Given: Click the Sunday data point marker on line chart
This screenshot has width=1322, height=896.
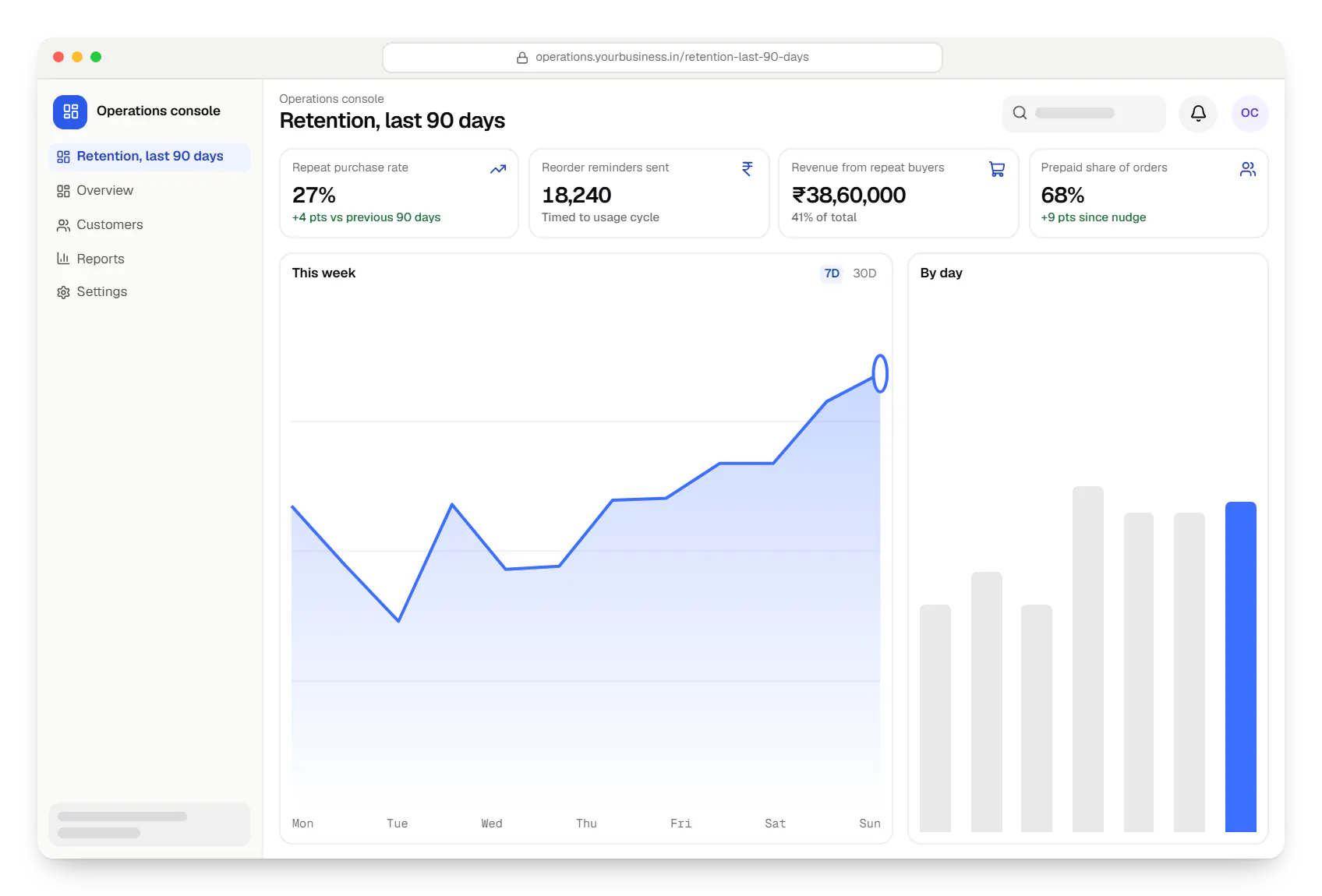Looking at the screenshot, I should (880, 373).
